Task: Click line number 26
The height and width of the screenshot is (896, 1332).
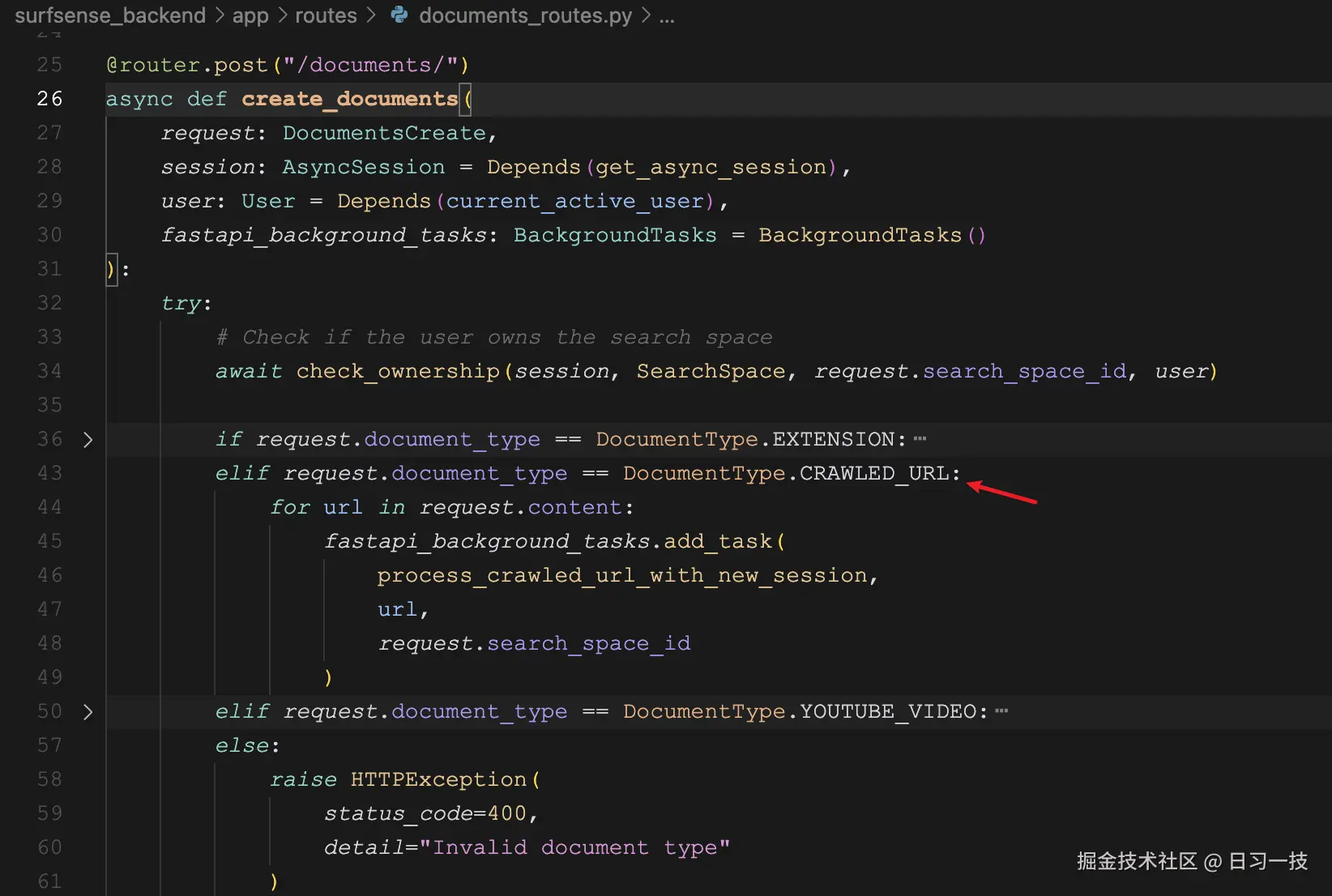Action: (49, 98)
